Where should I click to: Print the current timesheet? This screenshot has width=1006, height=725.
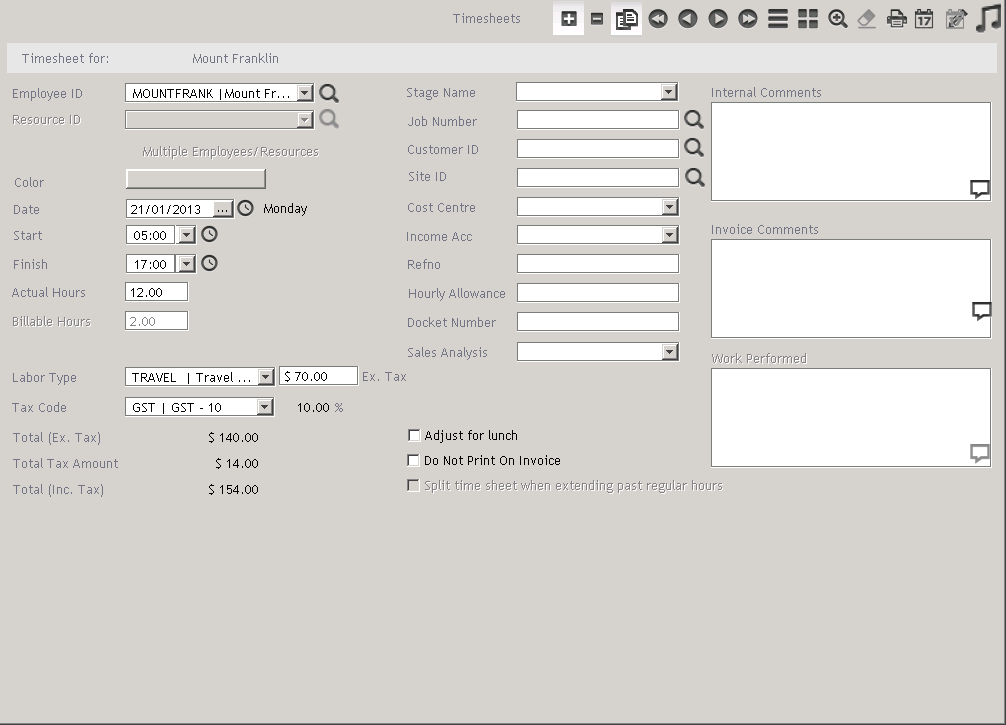pos(896,18)
